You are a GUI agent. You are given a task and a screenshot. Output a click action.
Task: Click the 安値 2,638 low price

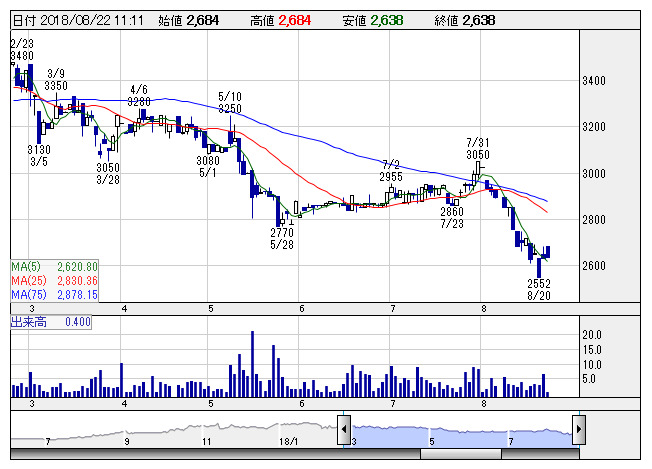(373, 20)
